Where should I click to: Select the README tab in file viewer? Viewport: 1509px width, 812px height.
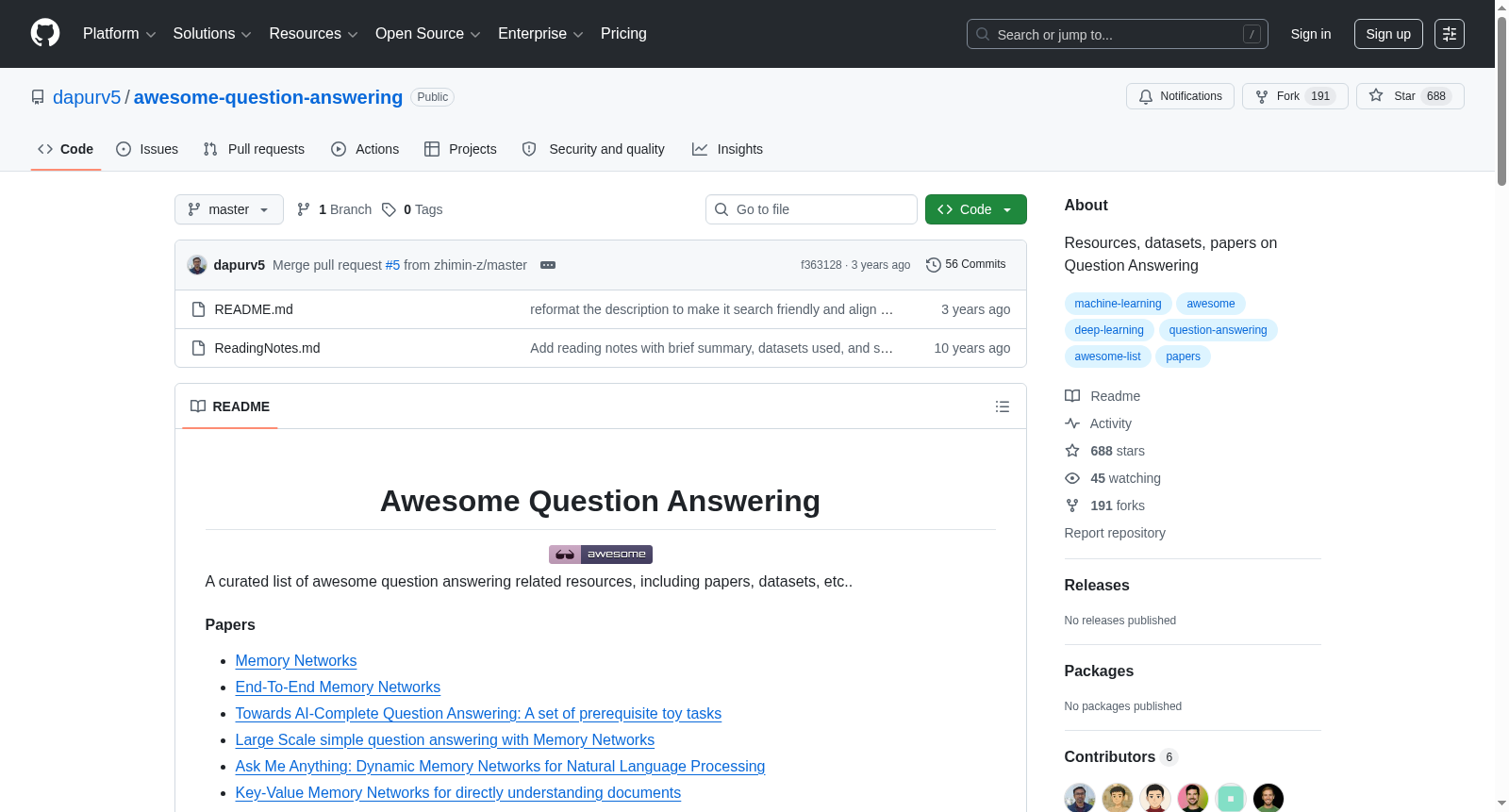click(x=230, y=406)
